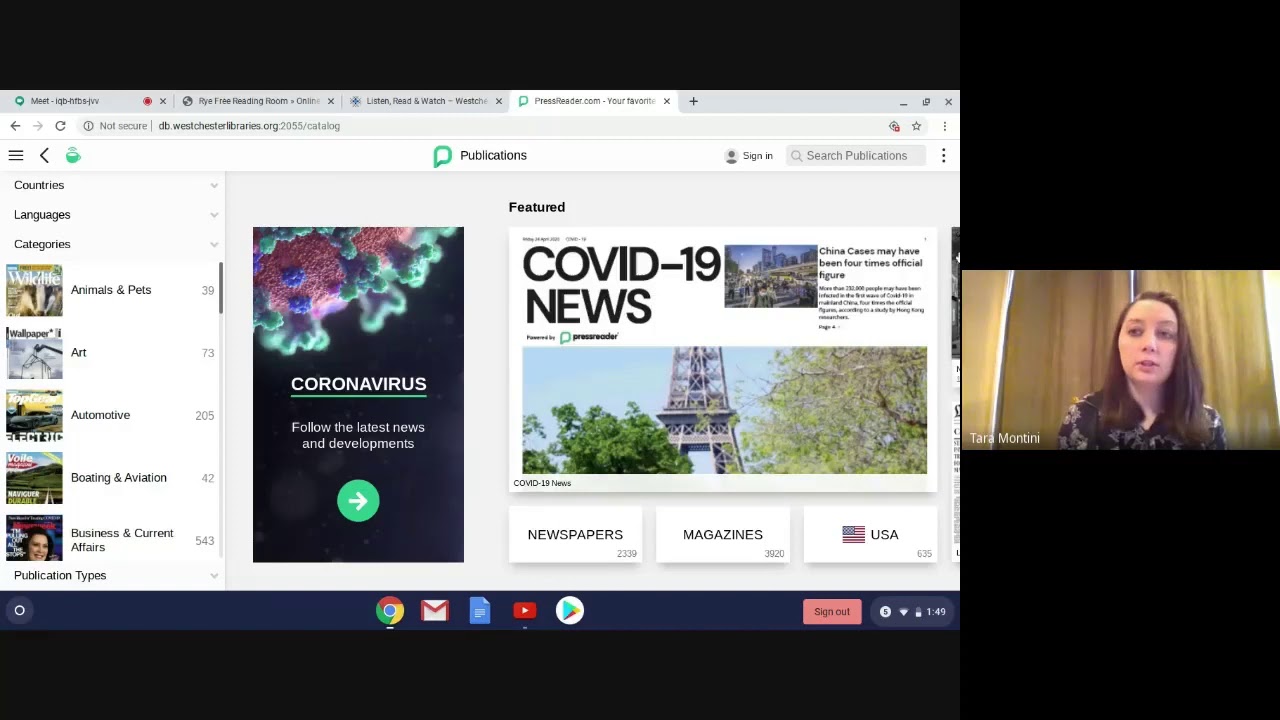Image resolution: width=1280 pixels, height=720 pixels.
Task: Click the CORONAVIRUS heading on the card
Action: [x=358, y=384]
